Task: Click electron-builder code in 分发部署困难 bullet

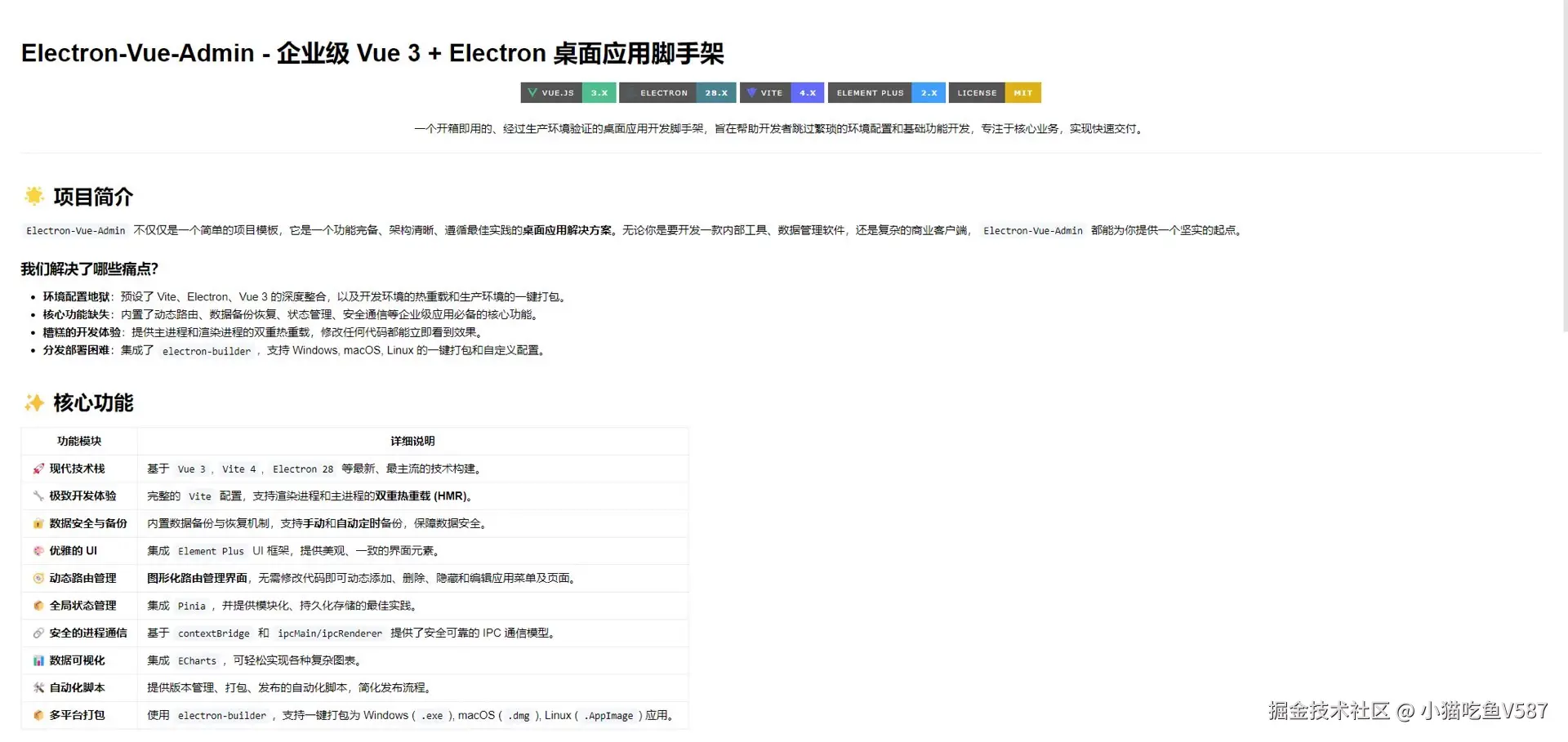Action: [x=207, y=351]
